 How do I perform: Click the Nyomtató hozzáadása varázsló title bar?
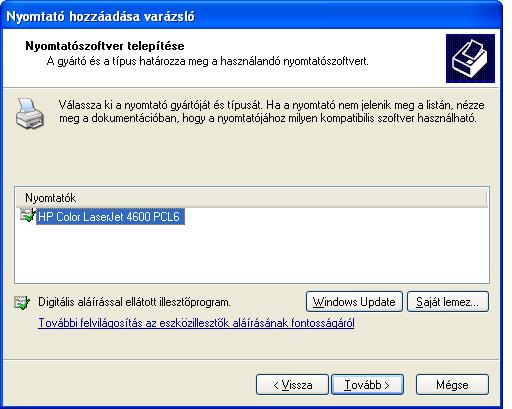[251, 16]
